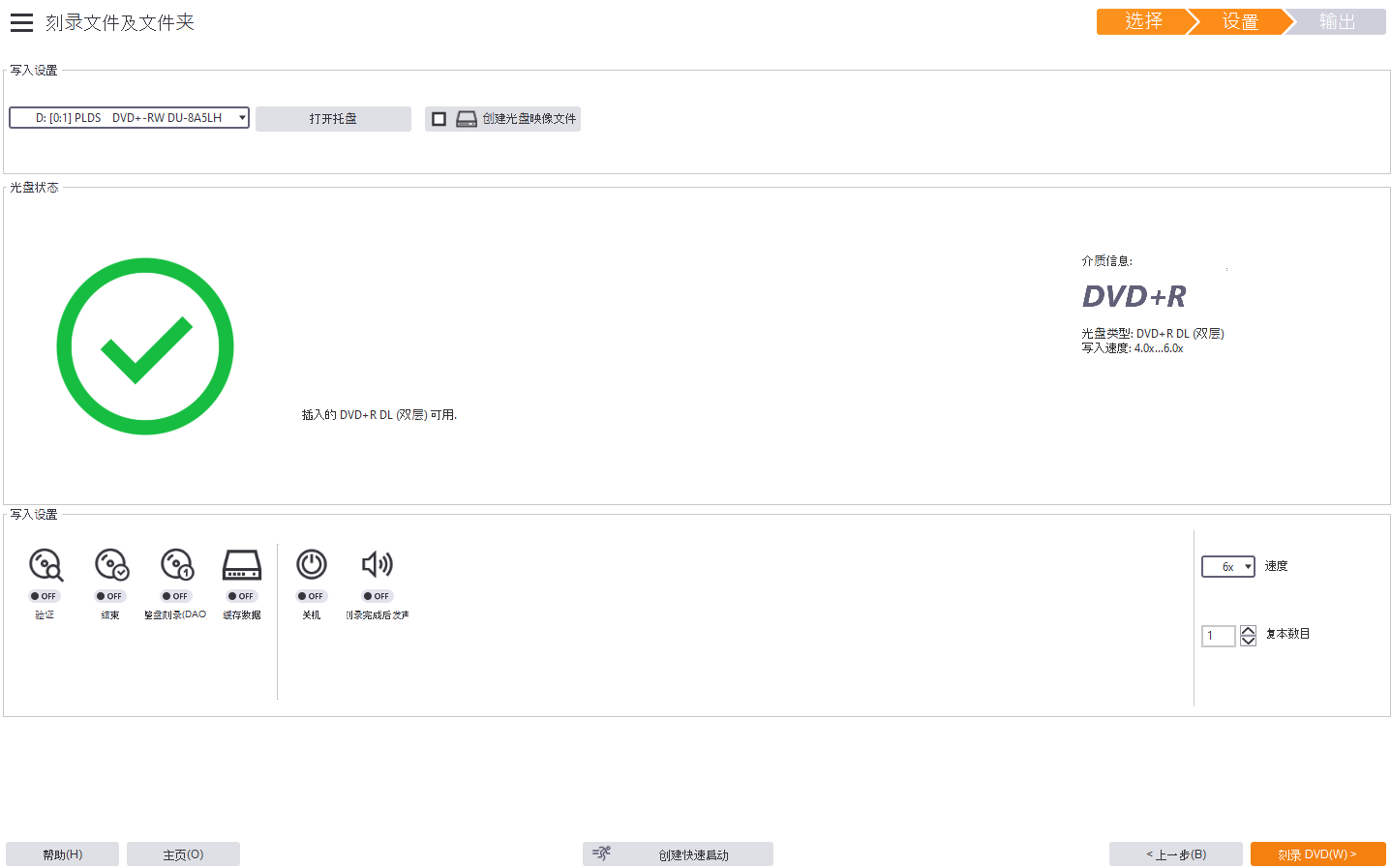Turn on the 关机 OFF toggle switch

click(x=312, y=596)
